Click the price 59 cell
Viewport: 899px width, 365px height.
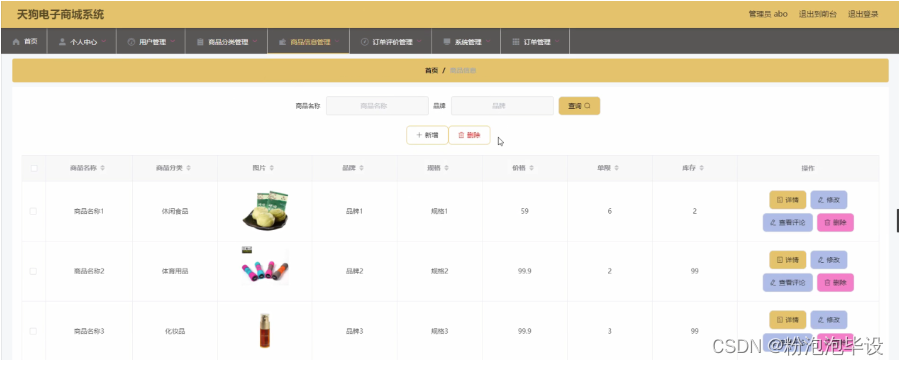click(525, 211)
